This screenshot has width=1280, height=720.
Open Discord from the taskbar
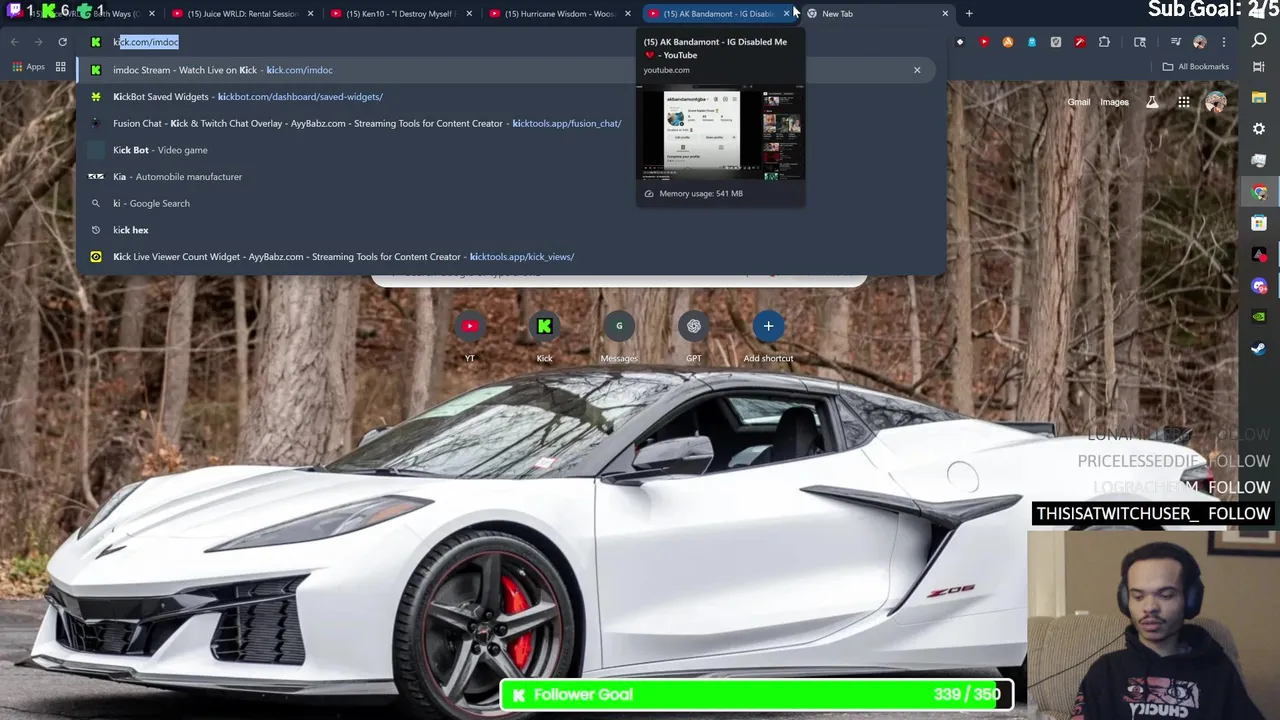coord(1259,286)
